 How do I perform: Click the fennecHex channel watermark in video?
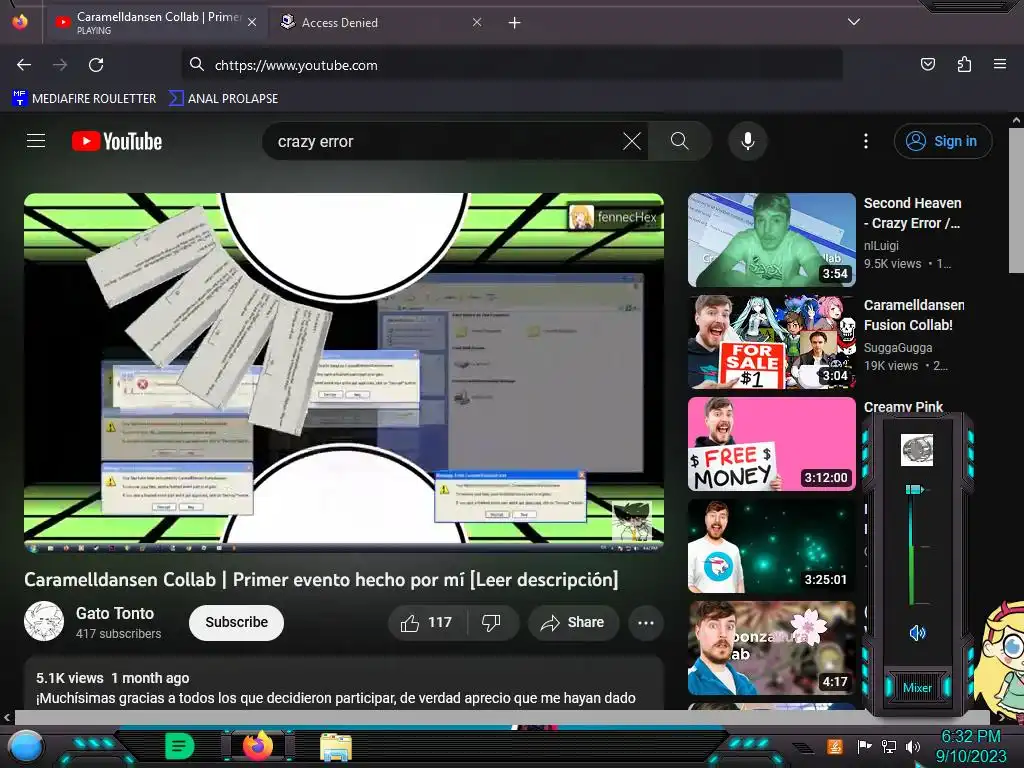[613, 217]
